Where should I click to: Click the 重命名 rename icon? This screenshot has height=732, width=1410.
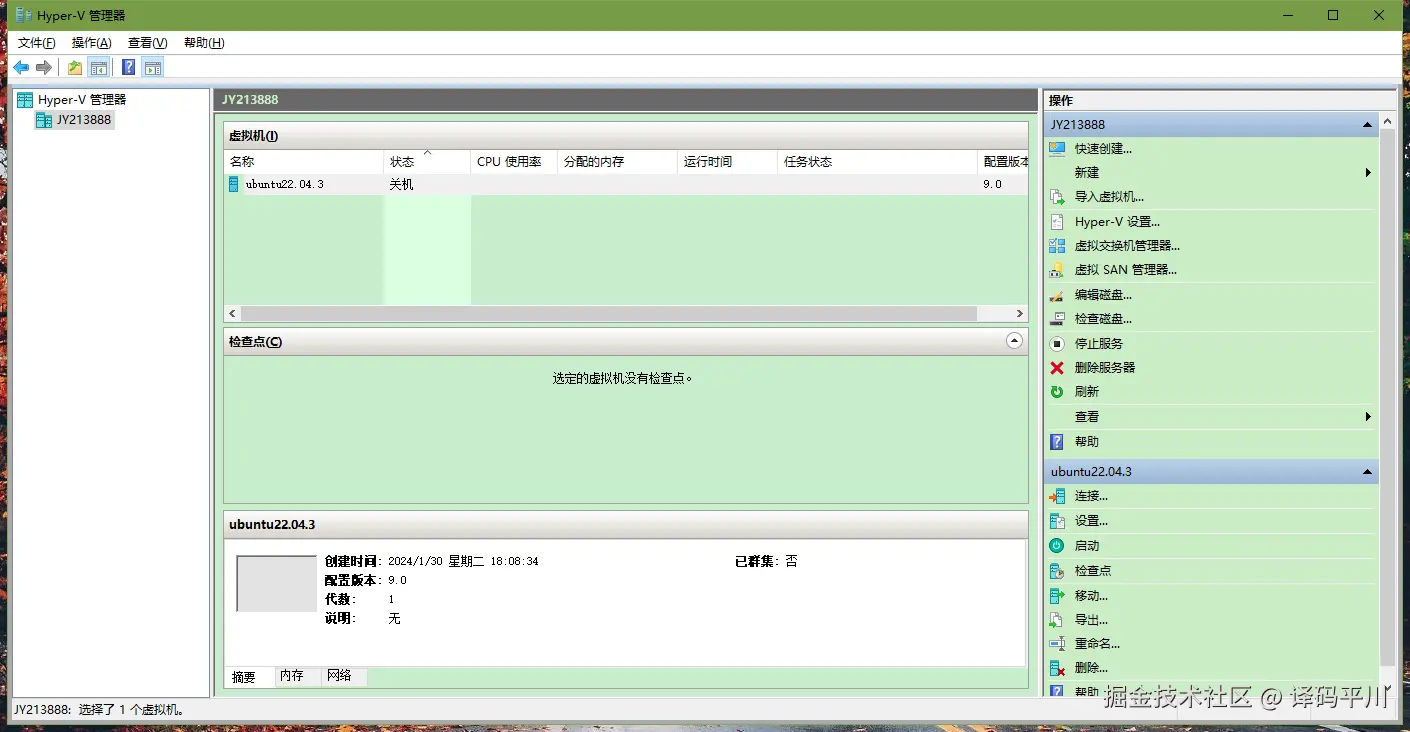1057,644
